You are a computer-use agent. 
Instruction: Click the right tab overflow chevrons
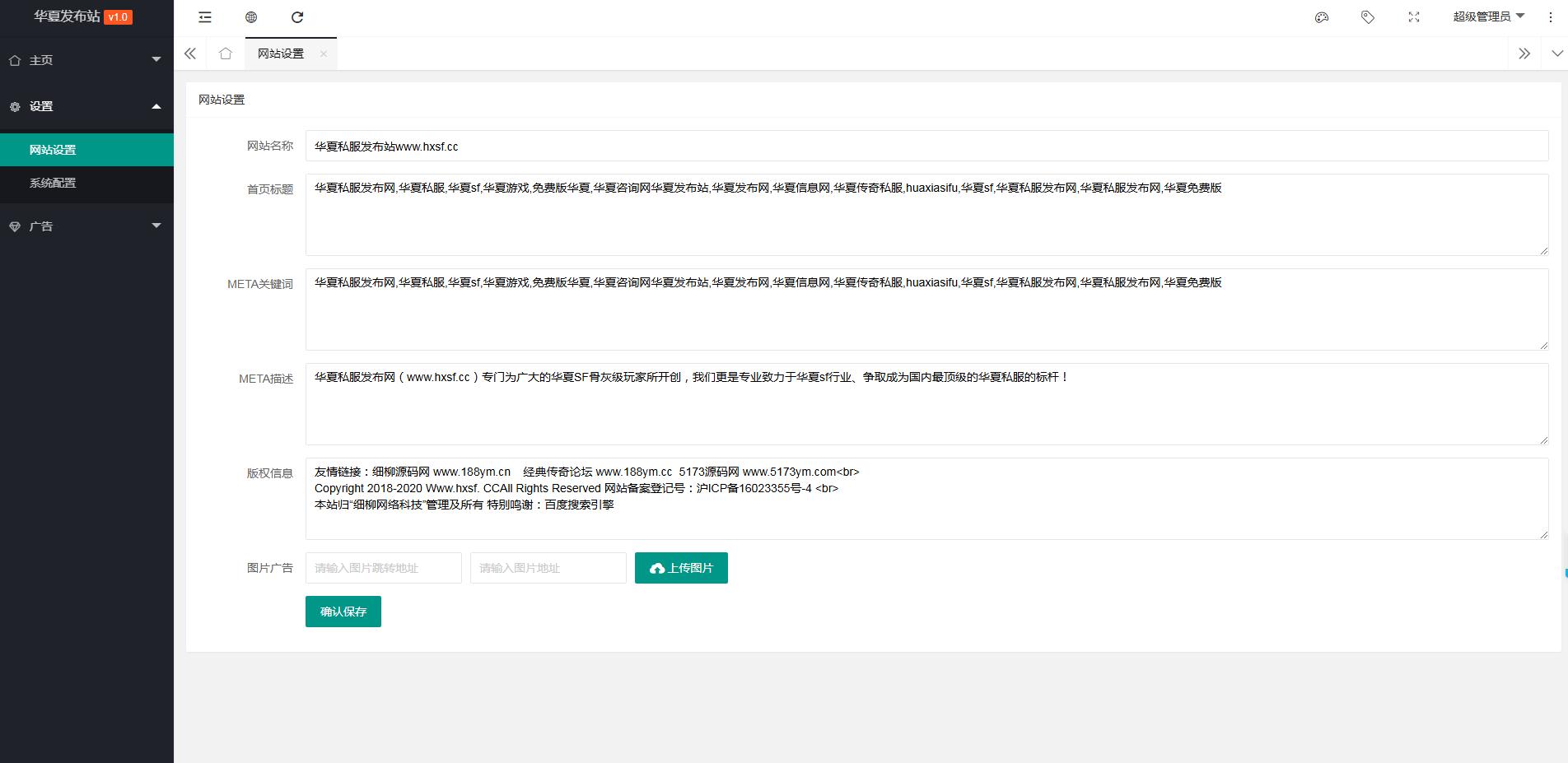click(1524, 53)
